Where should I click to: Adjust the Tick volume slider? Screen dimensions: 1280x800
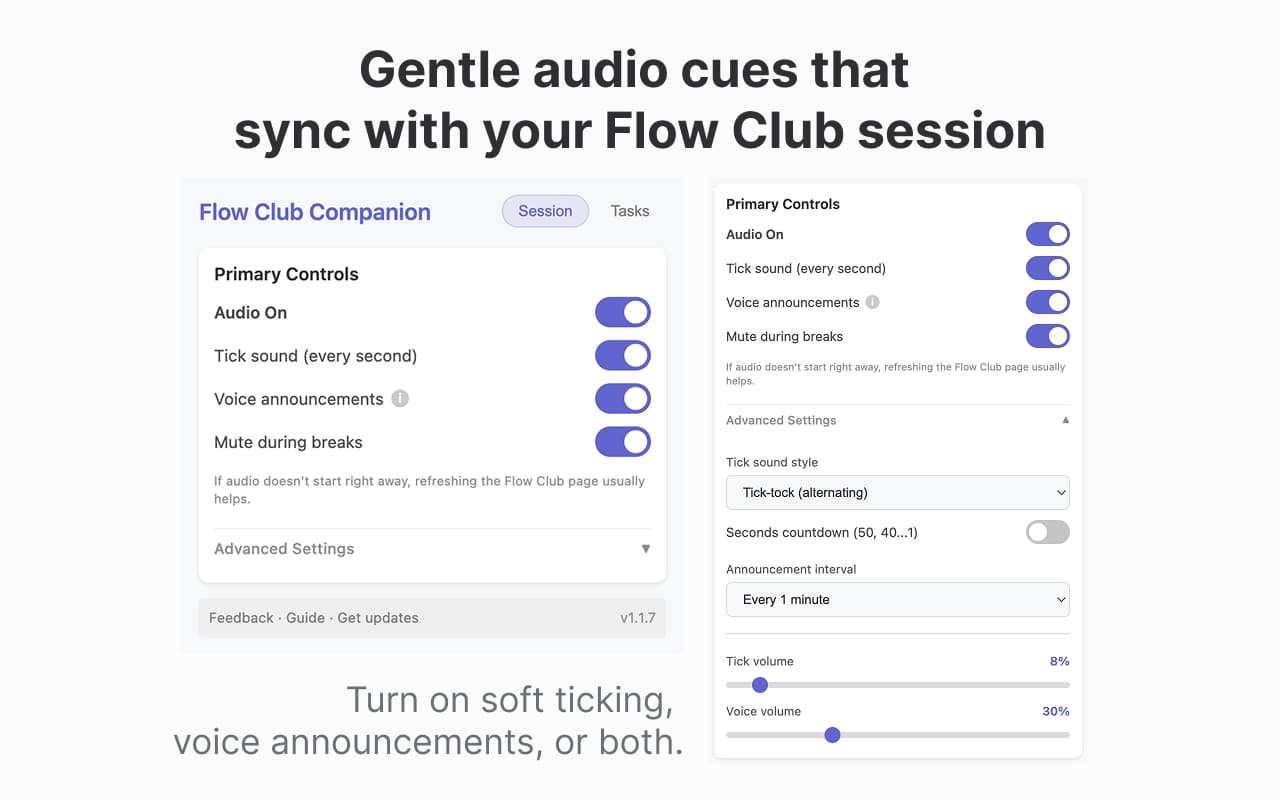(x=760, y=685)
